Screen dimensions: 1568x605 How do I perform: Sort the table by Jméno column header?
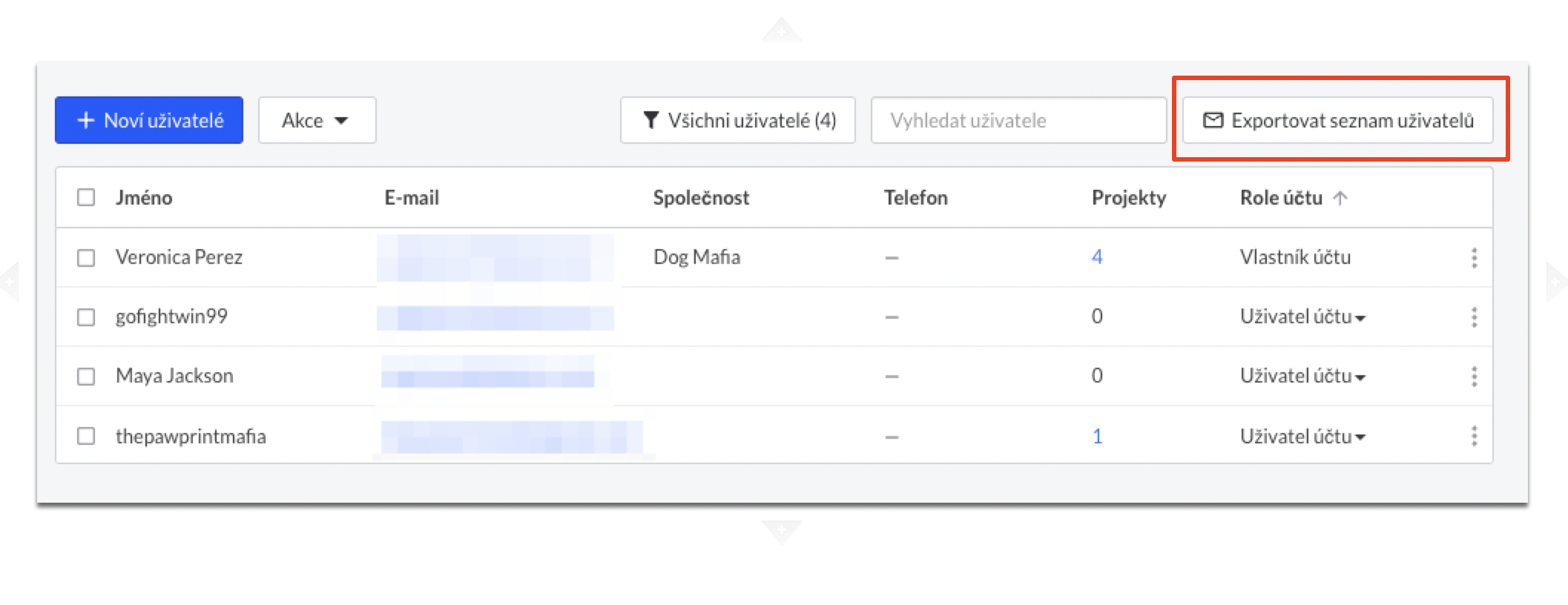[x=144, y=198]
